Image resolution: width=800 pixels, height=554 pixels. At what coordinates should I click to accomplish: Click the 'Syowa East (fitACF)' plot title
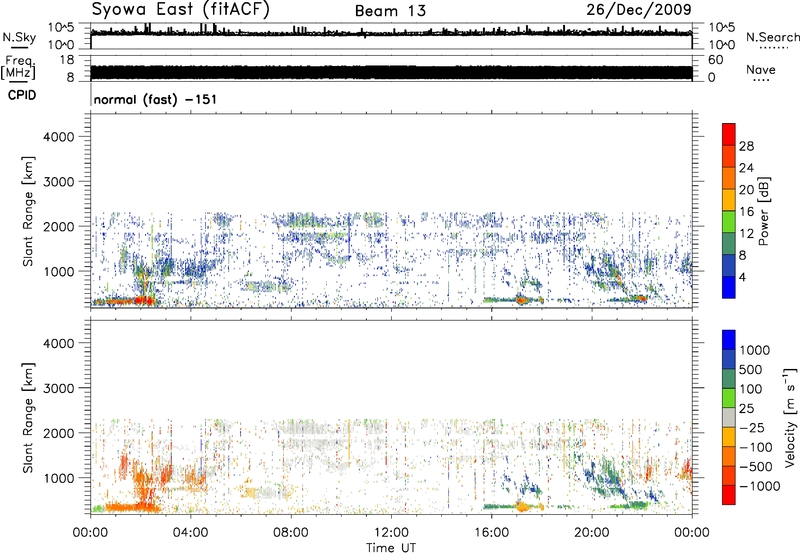click(x=181, y=9)
